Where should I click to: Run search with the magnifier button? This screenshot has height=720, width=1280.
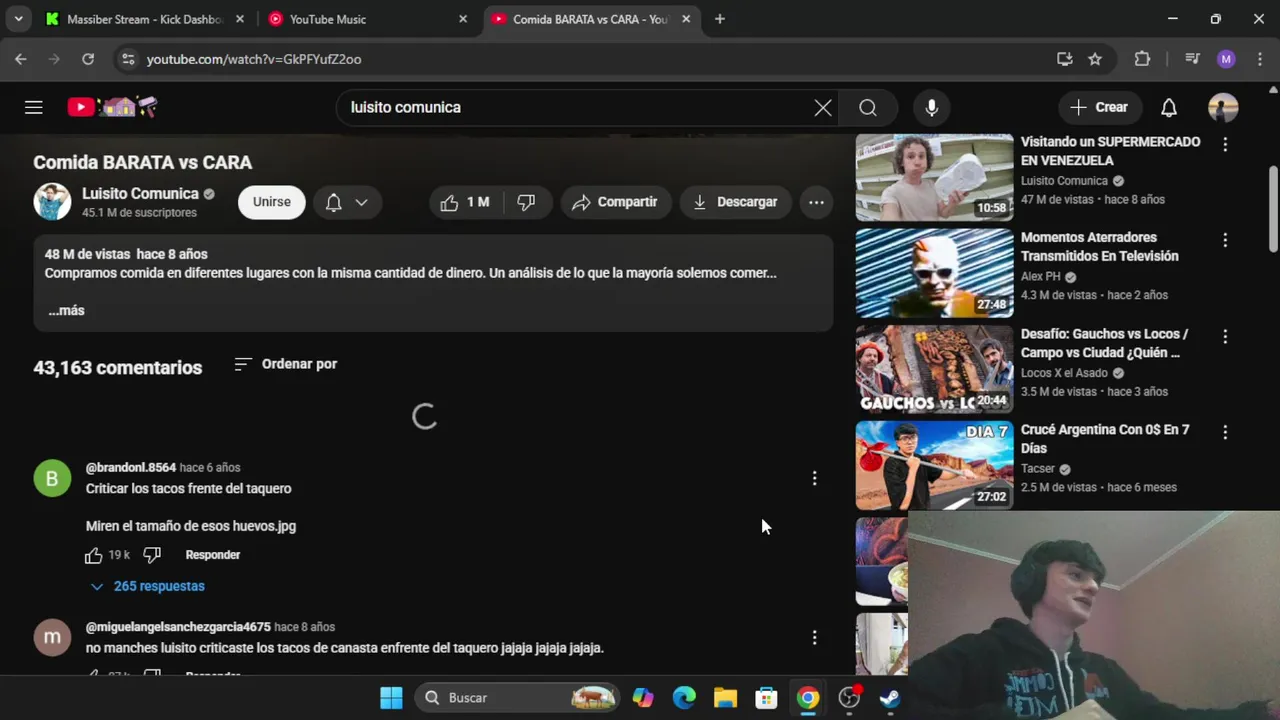(868, 107)
